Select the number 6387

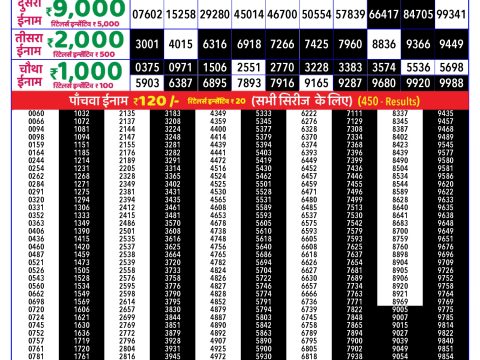coord(181,83)
